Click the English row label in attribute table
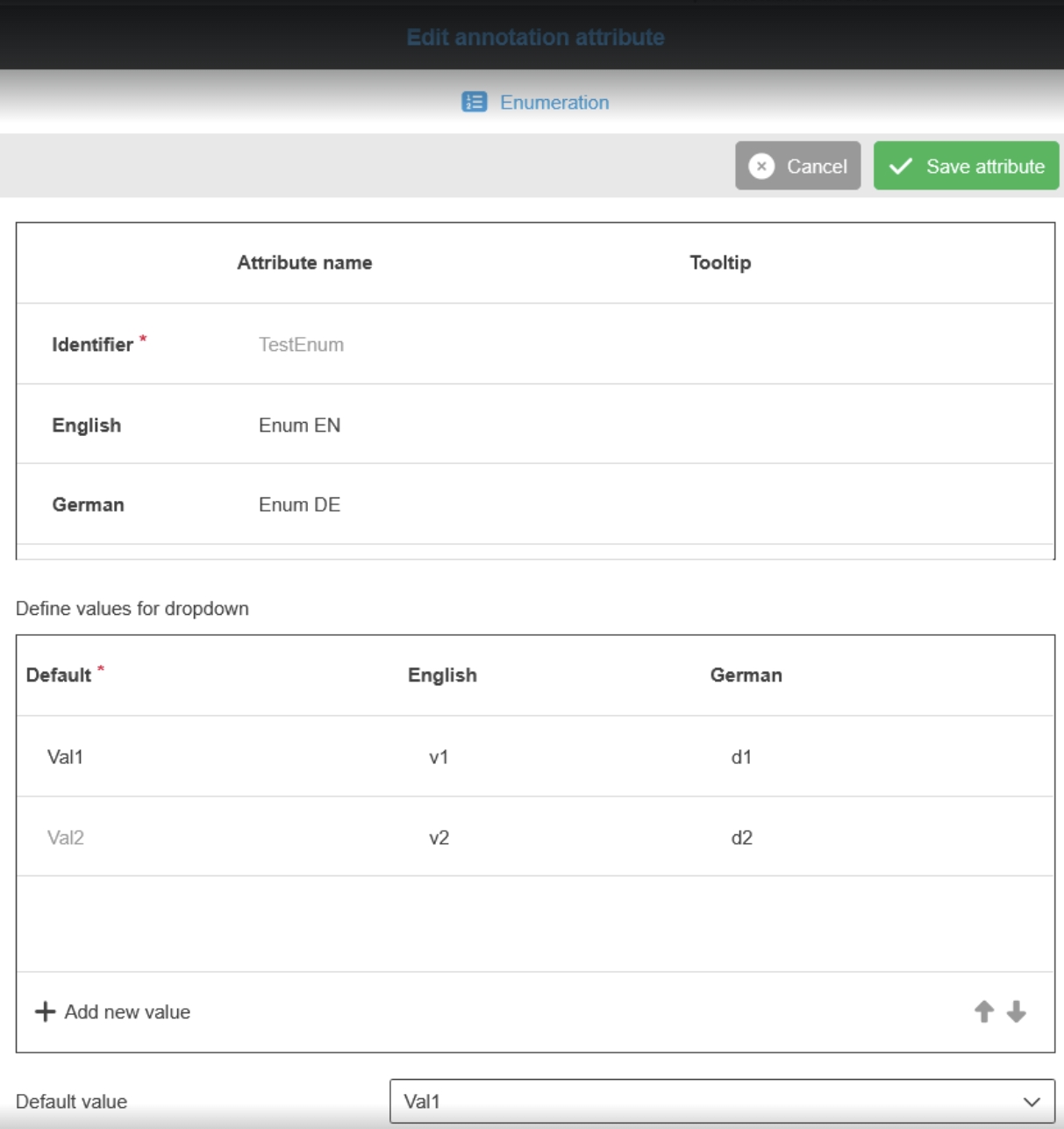The width and height of the screenshot is (1064, 1129). pyautogui.click(x=86, y=425)
